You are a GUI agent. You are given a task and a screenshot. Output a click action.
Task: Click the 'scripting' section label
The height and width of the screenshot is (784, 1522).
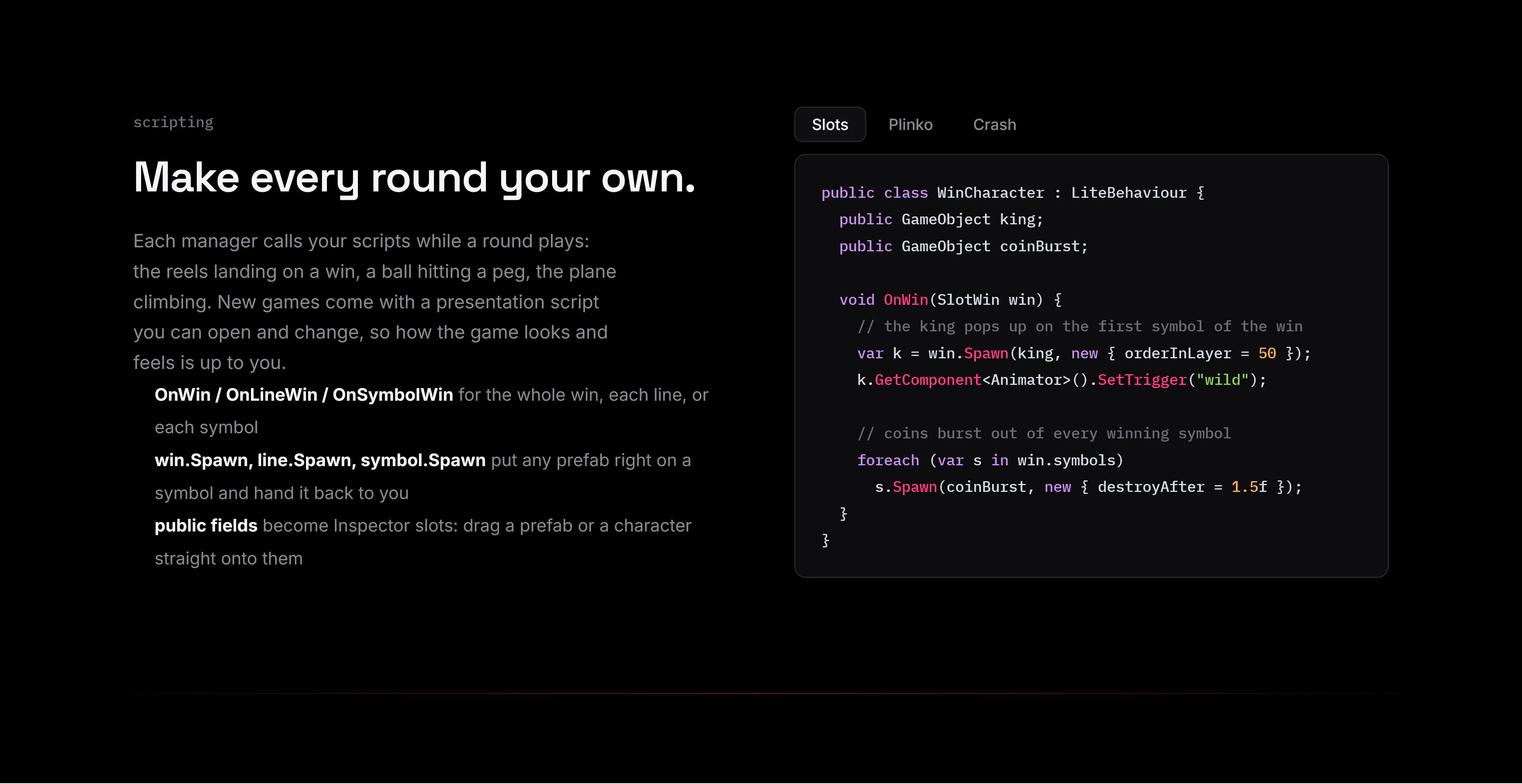point(173,122)
